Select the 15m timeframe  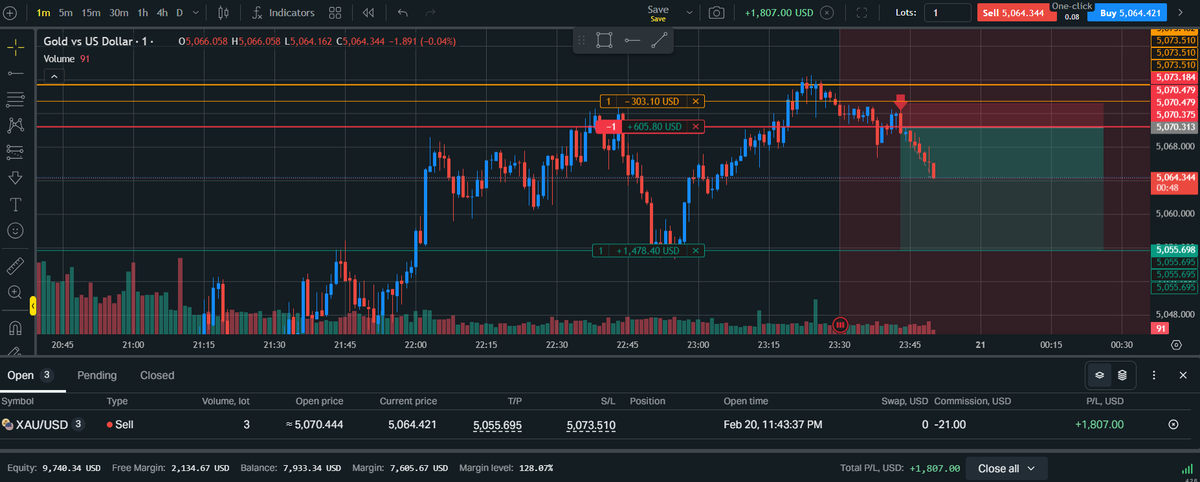91,13
